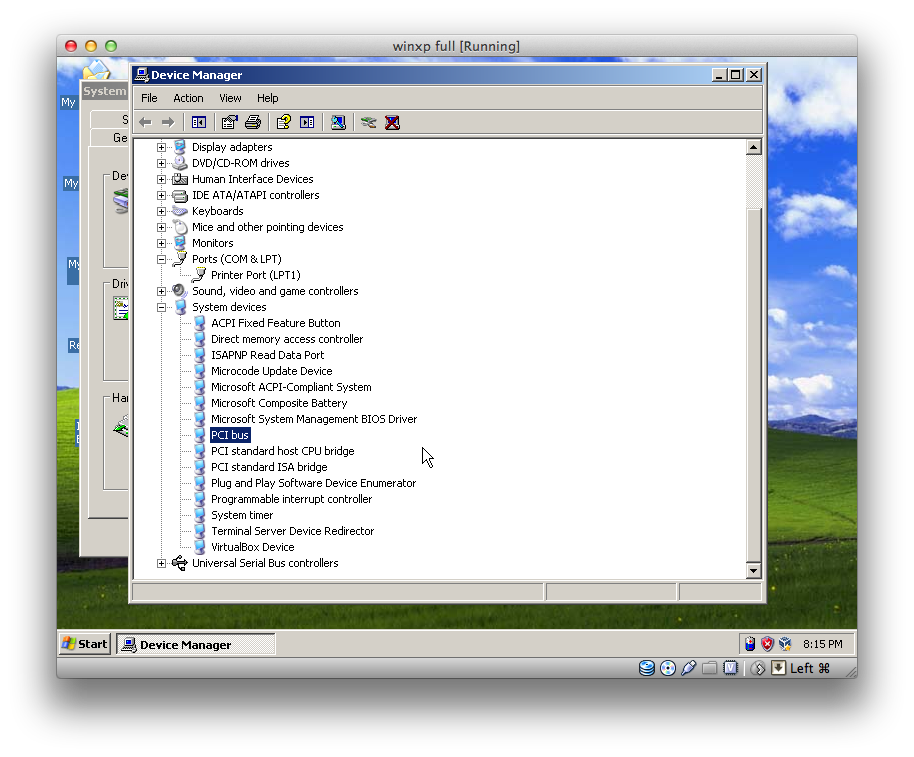914x757 pixels.
Task: Collapse the Ports (COM & LPT) node
Action: (161, 259)
